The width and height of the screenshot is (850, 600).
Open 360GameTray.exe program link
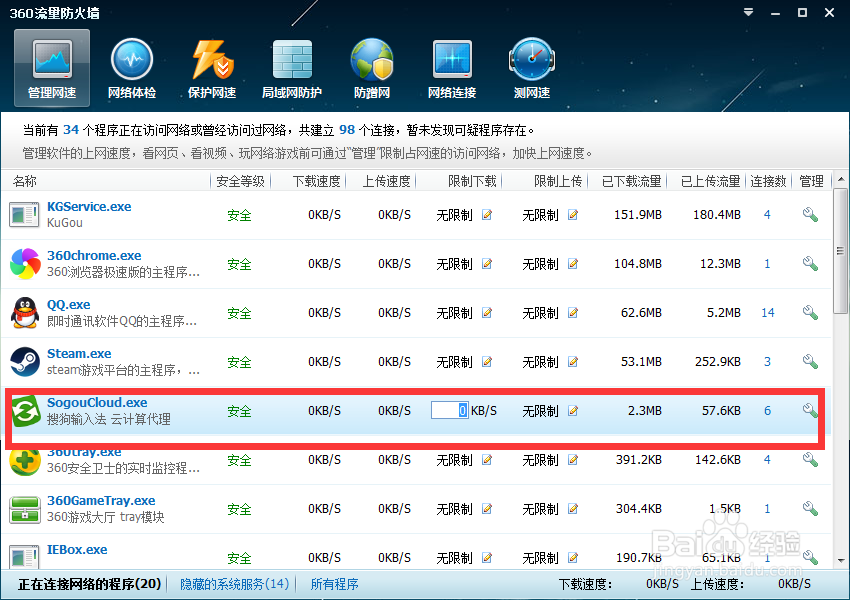coord(101,501)
